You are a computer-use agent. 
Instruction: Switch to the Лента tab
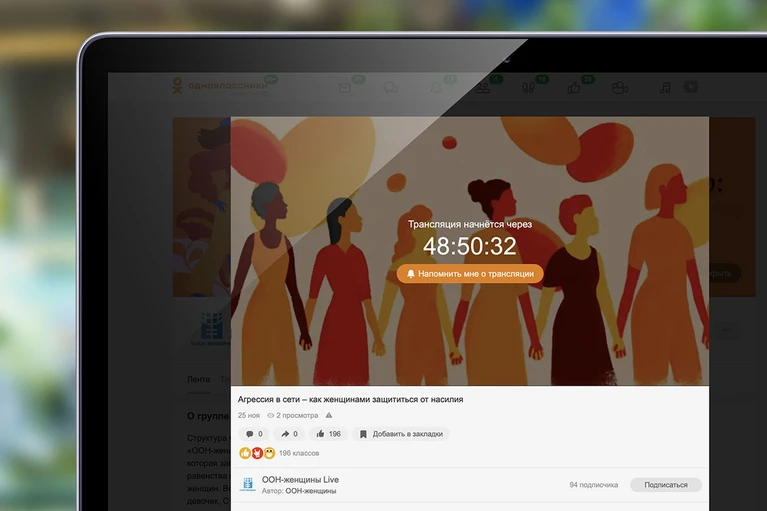[x=199, y=379]
